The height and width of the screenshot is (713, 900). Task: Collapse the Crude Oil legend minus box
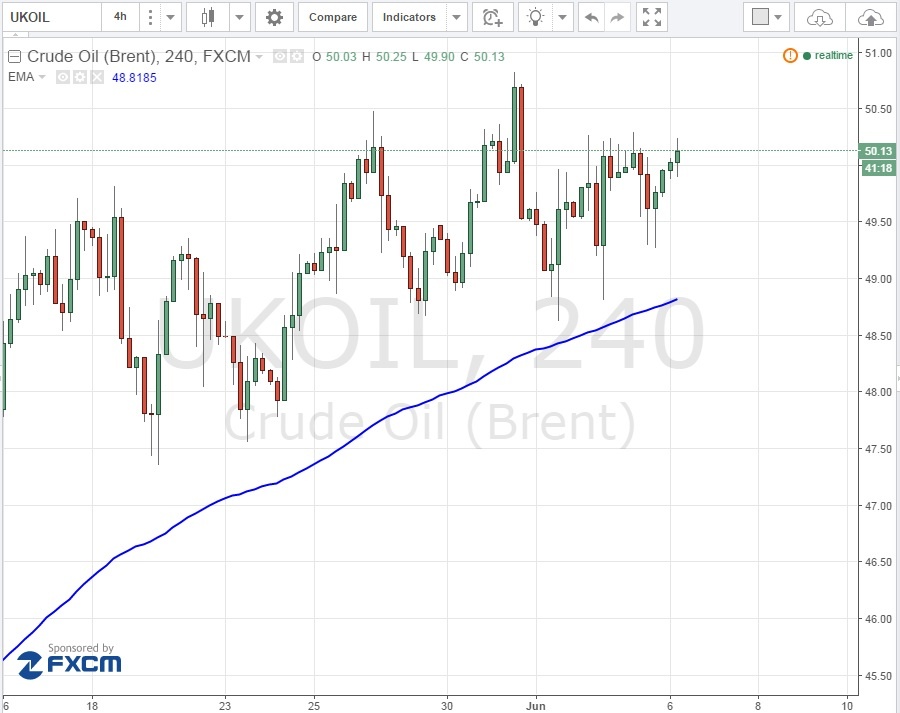14,57
